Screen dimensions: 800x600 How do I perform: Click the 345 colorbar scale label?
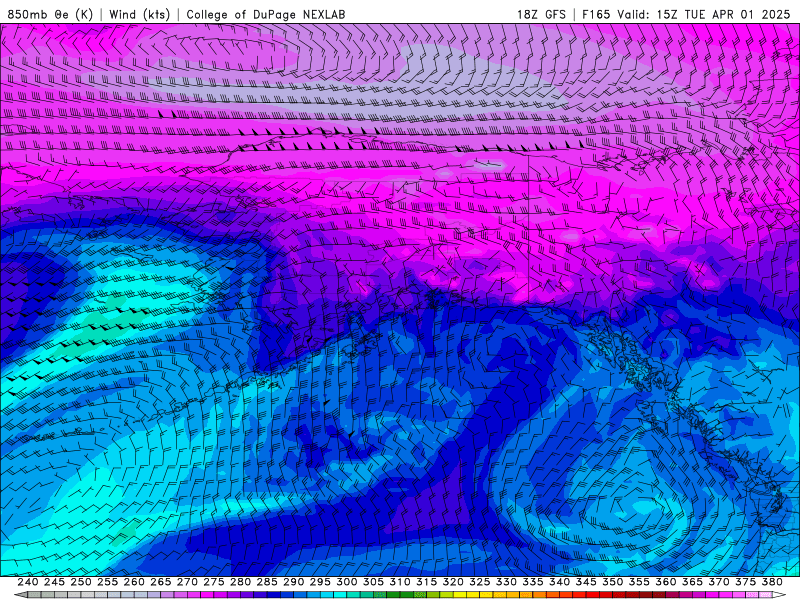click(586, 582)
